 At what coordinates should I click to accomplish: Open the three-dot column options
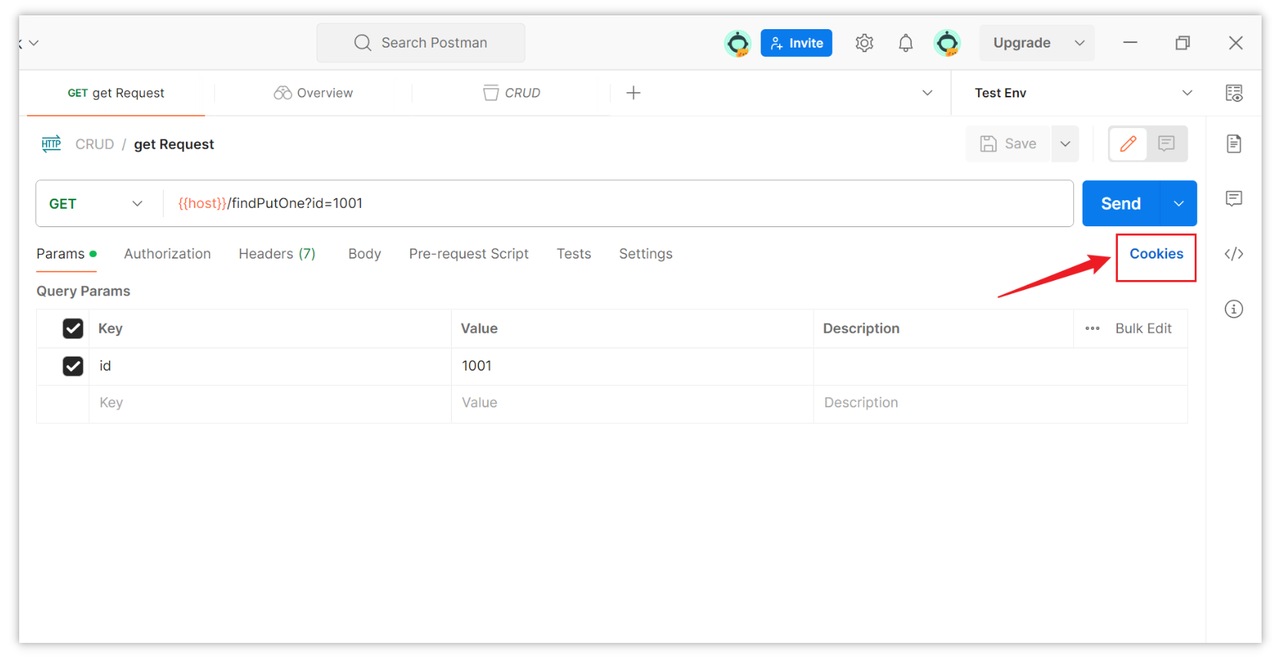[1092, 328]
